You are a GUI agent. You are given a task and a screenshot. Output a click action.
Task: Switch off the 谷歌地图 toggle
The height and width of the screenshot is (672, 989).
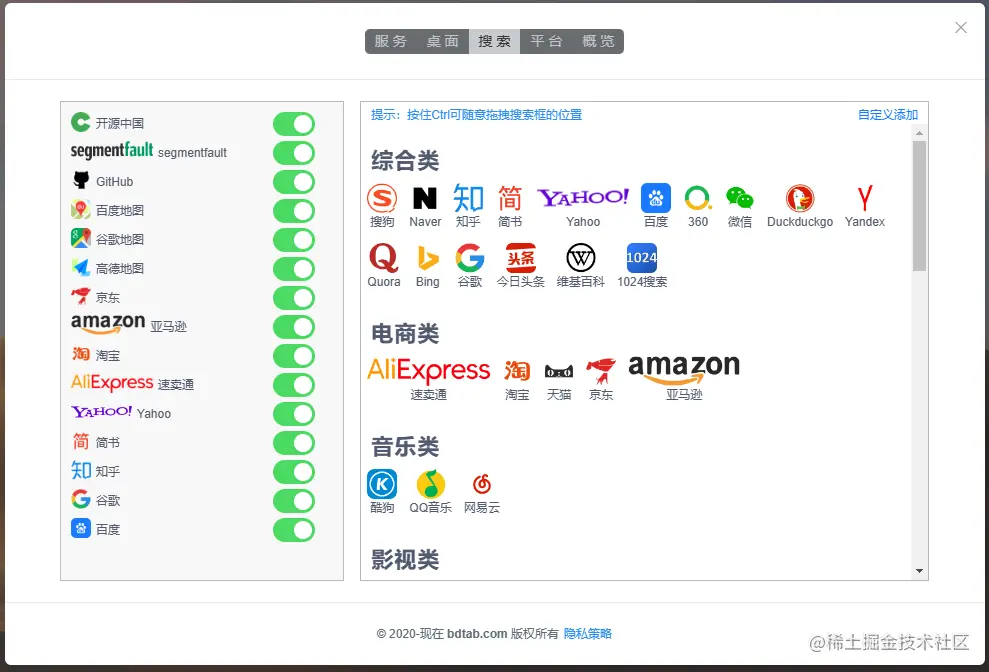tap(294, 240)
